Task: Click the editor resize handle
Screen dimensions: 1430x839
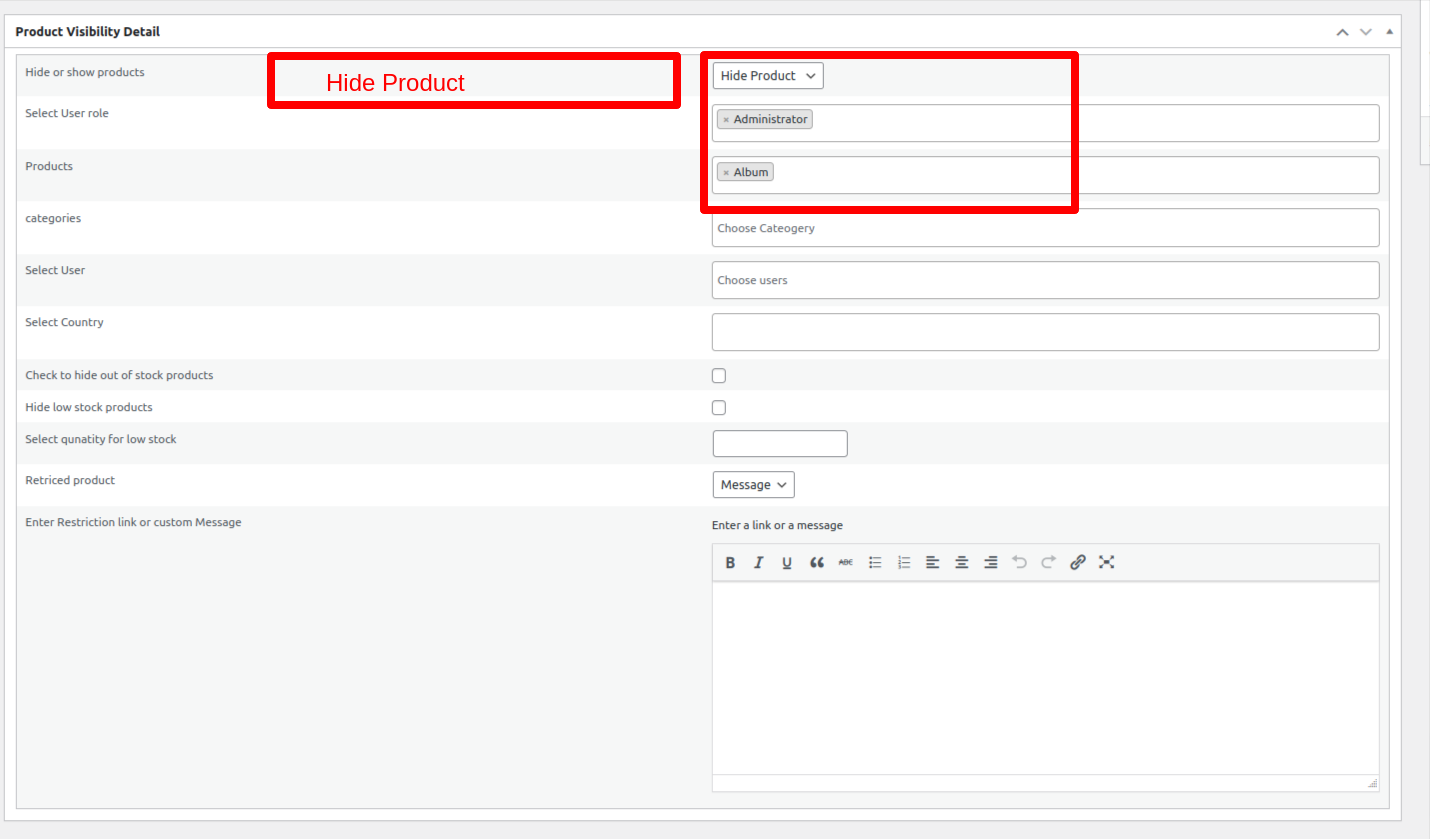Action: (1372, 783)
